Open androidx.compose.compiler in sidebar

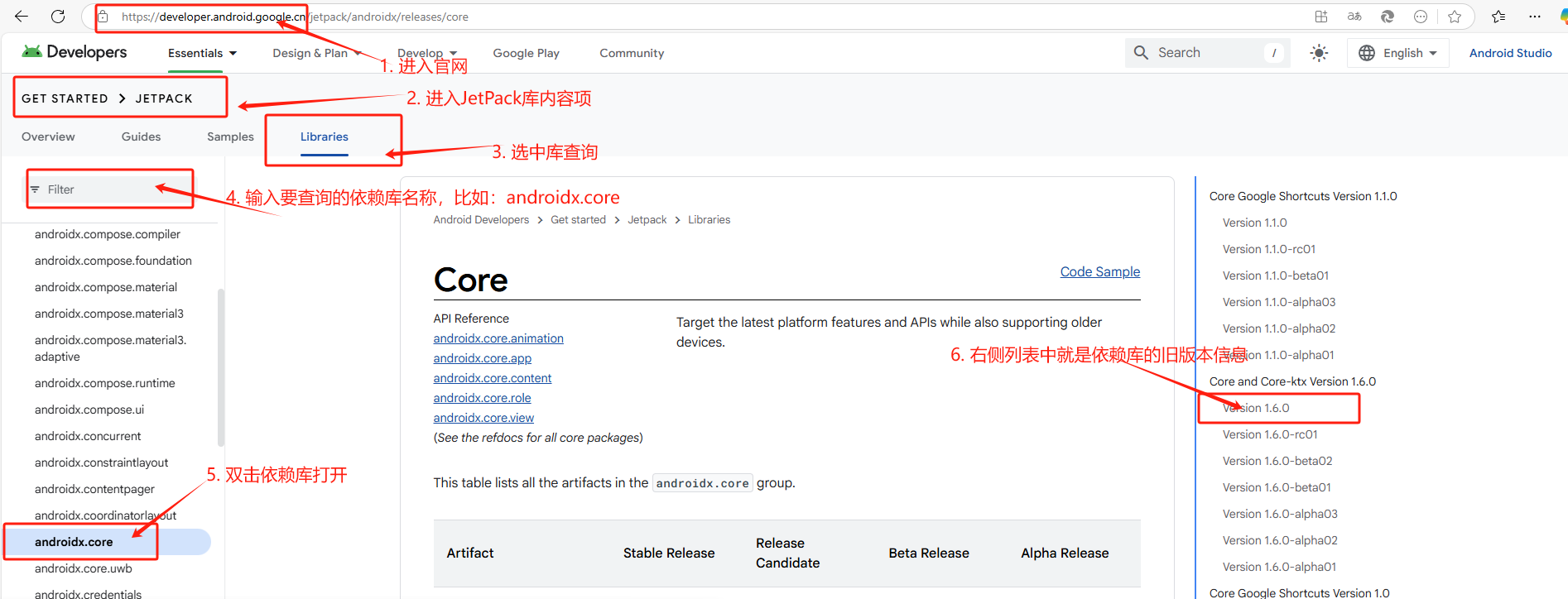[108, 234]
